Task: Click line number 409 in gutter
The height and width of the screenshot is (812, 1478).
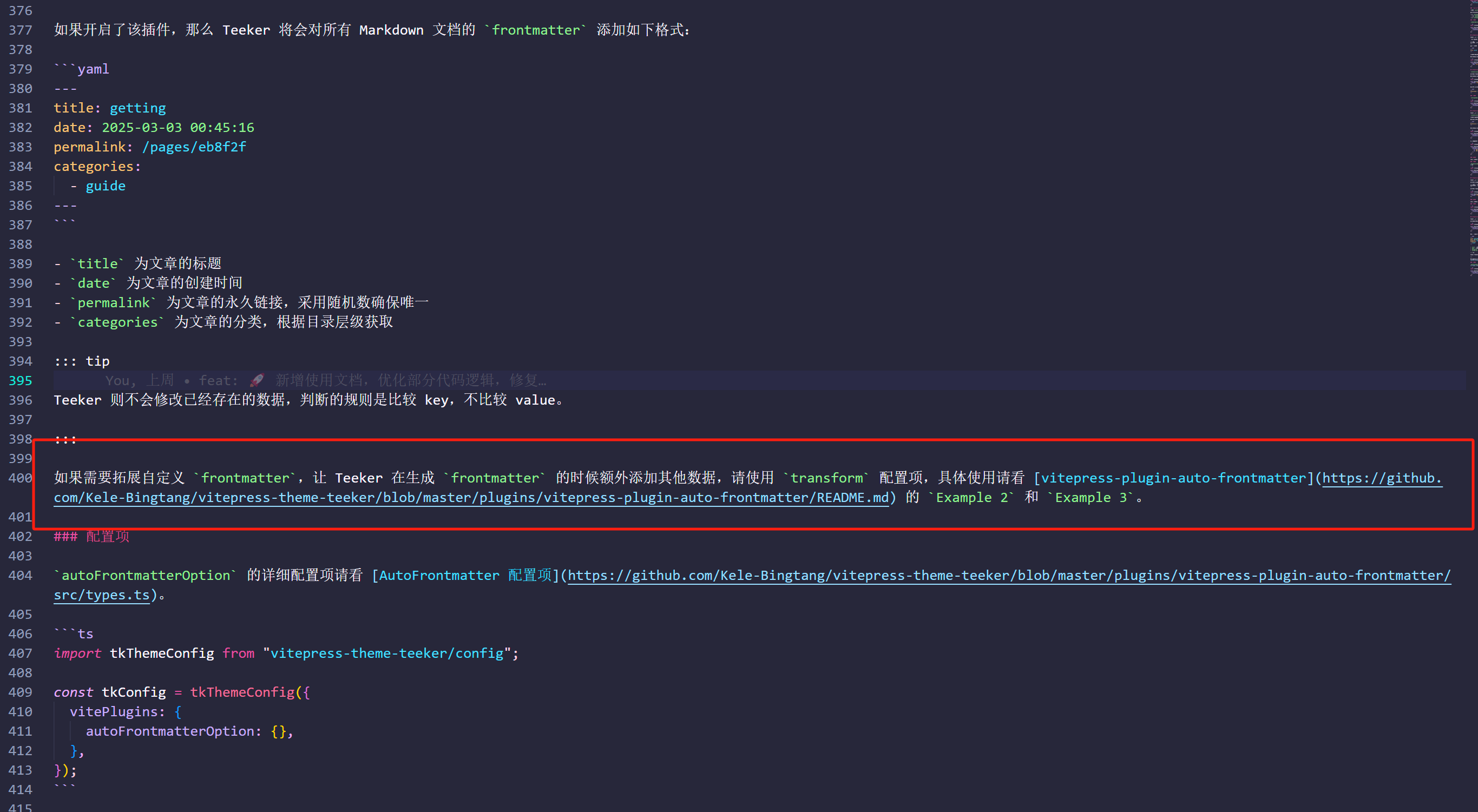Action: click(20, 692)
